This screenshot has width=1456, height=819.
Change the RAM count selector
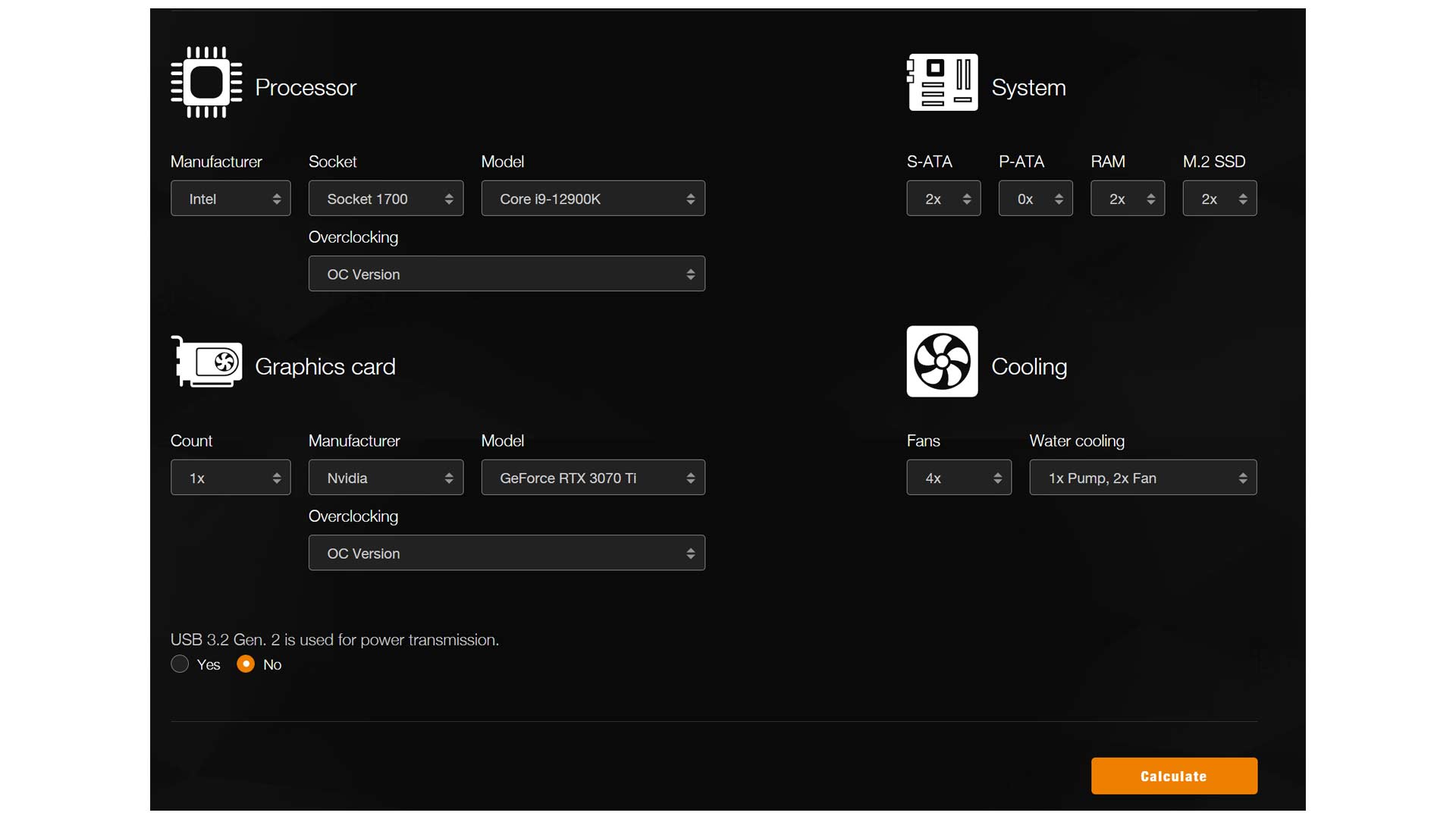click(x=1128, y=199)
